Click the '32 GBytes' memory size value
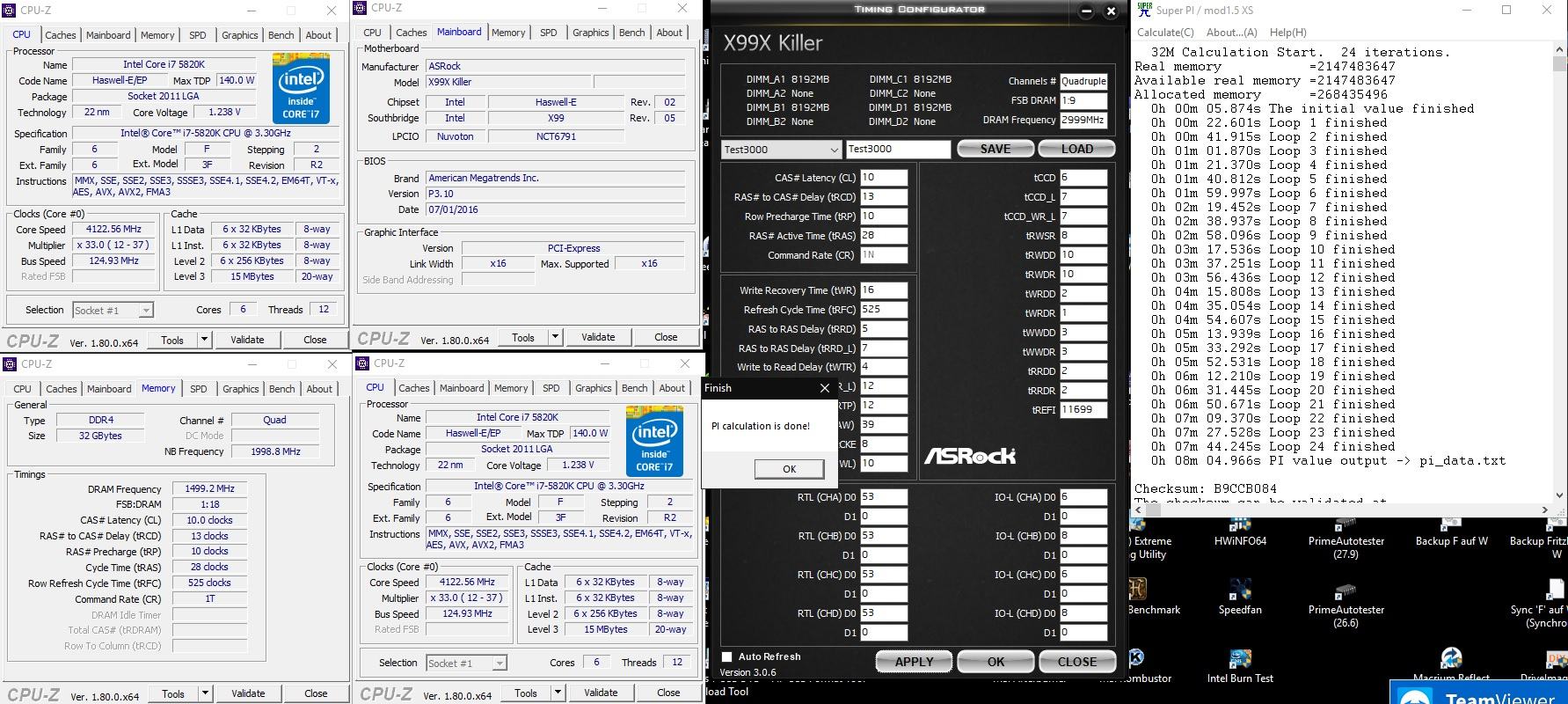This screenshot has height=704, width=1568. [100, 436]
